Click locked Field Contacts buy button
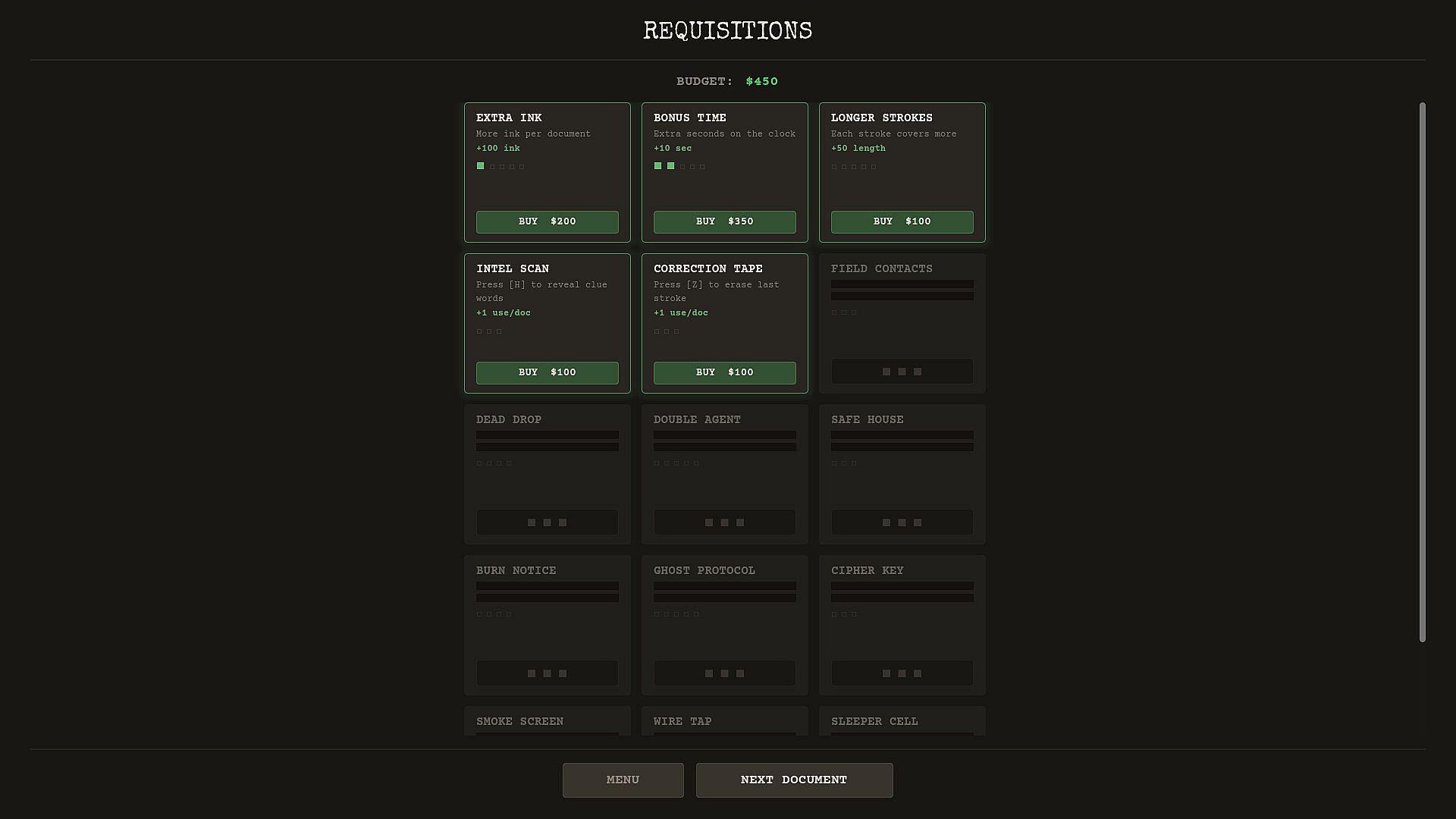 (902, 372)
